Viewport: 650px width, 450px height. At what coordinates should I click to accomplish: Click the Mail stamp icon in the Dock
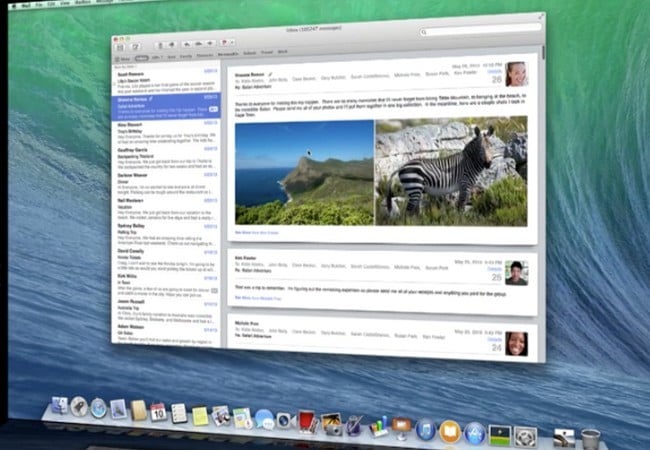(x=118, y=409)
